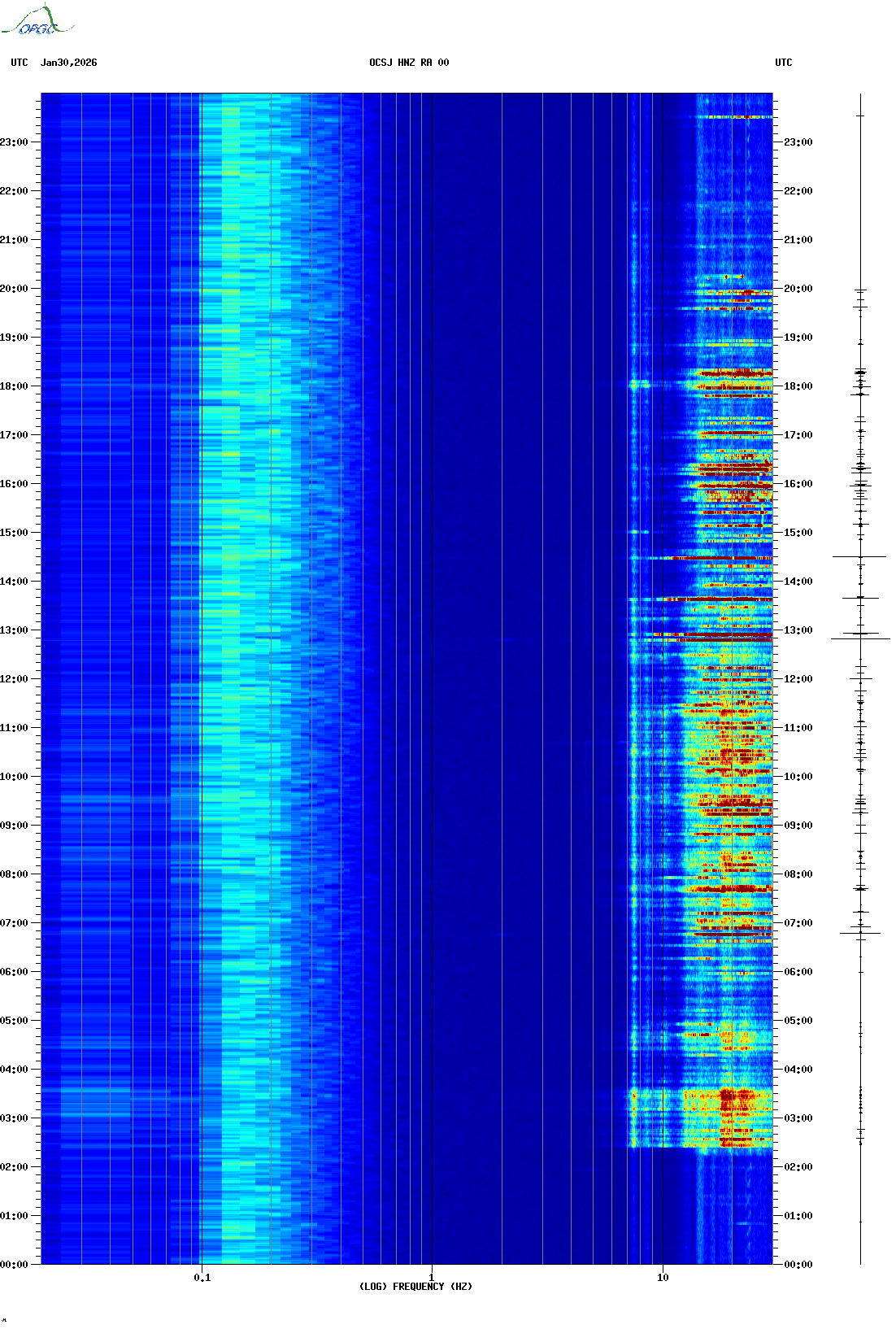The height and width of the screenshot is (1329, 896).
Task: Click the UTC label at top right
Action: tap(783, 63)
